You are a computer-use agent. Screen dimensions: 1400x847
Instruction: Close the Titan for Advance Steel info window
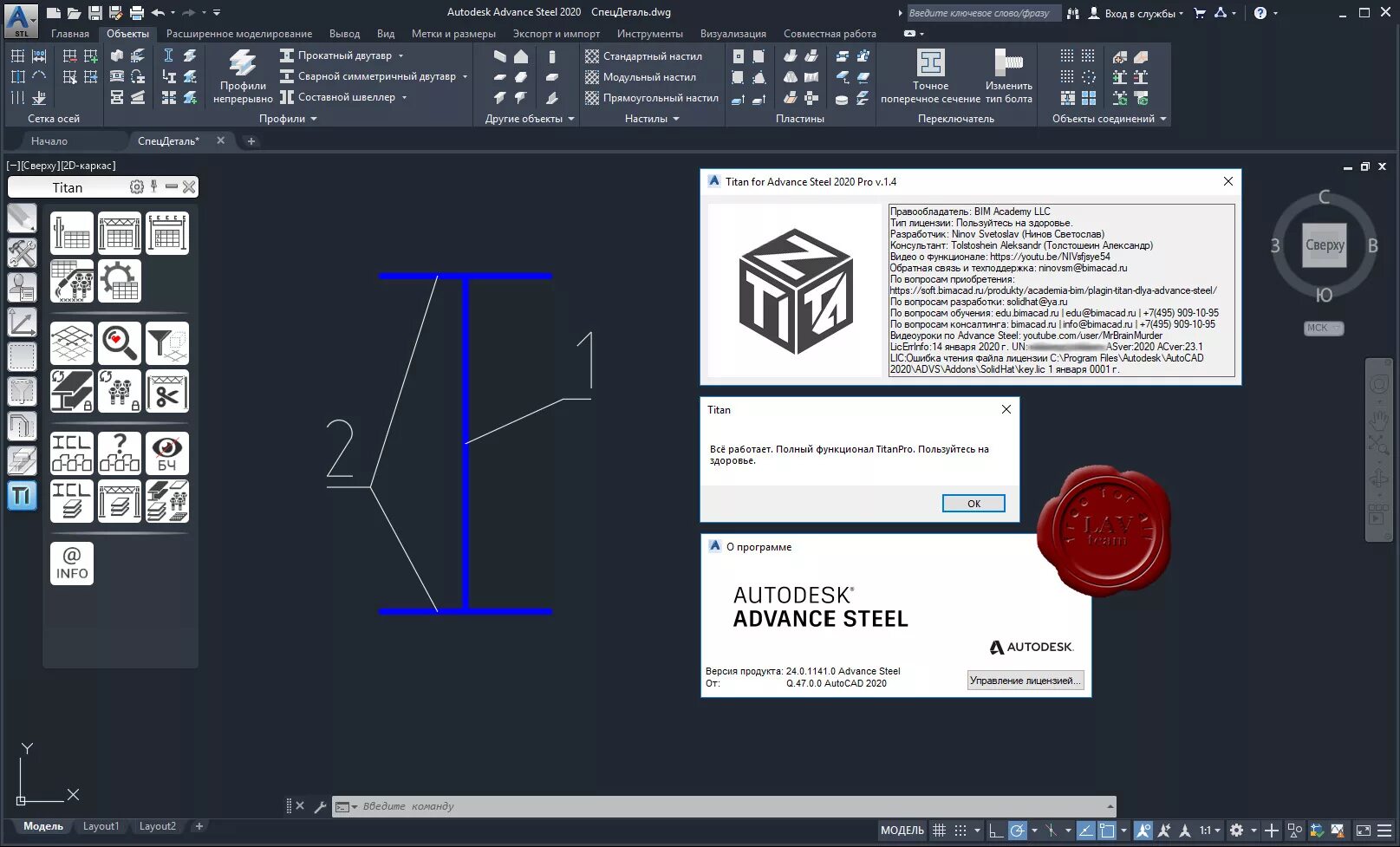1227,181
